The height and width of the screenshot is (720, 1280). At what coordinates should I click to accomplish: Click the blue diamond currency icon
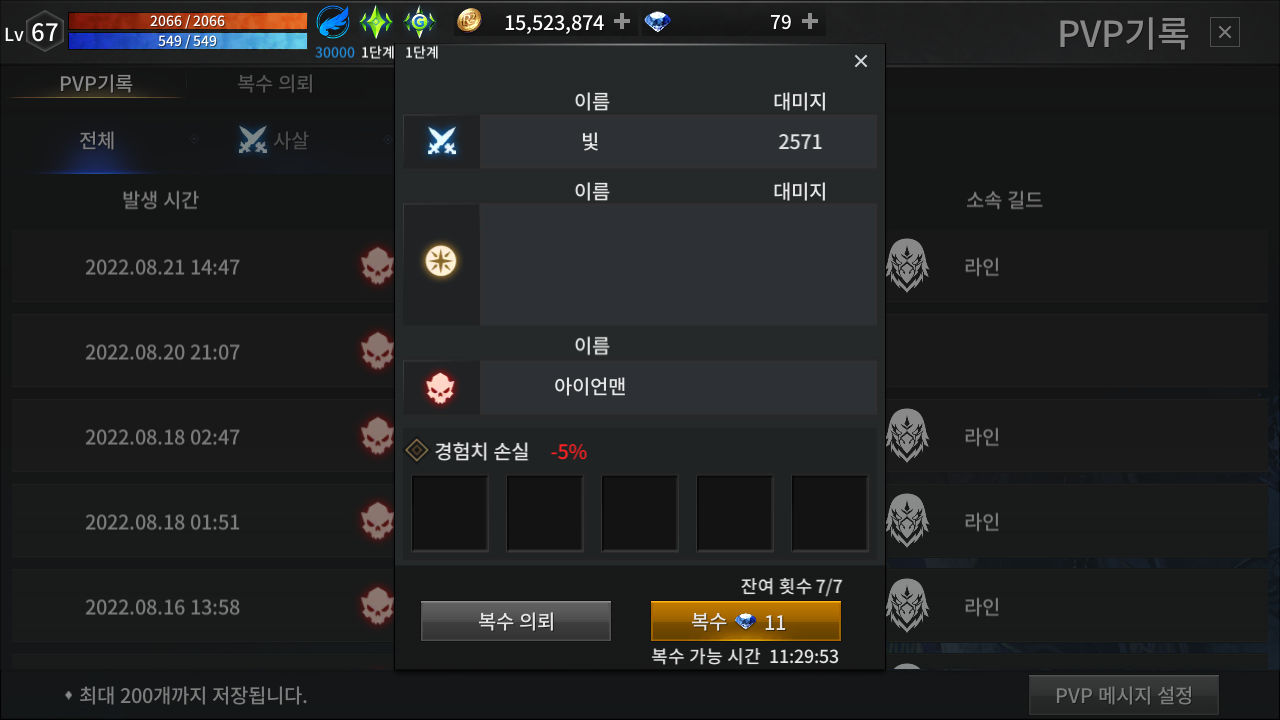658,21
